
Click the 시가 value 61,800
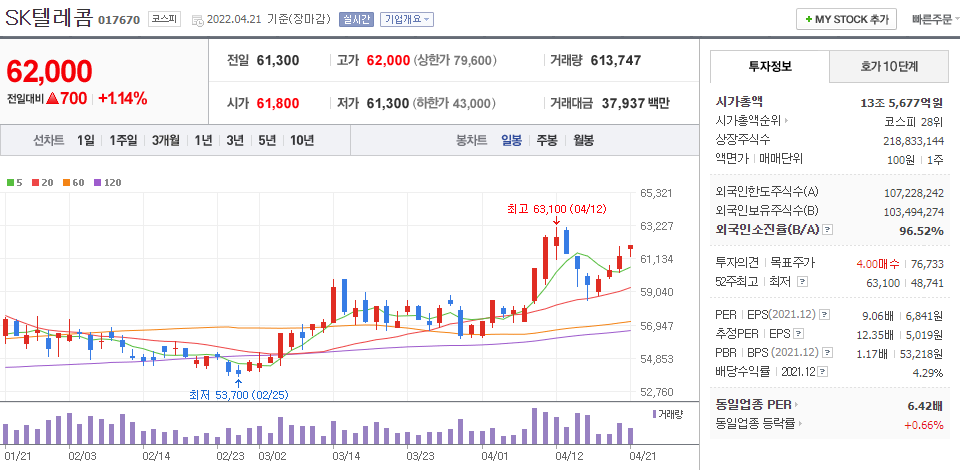278,103
